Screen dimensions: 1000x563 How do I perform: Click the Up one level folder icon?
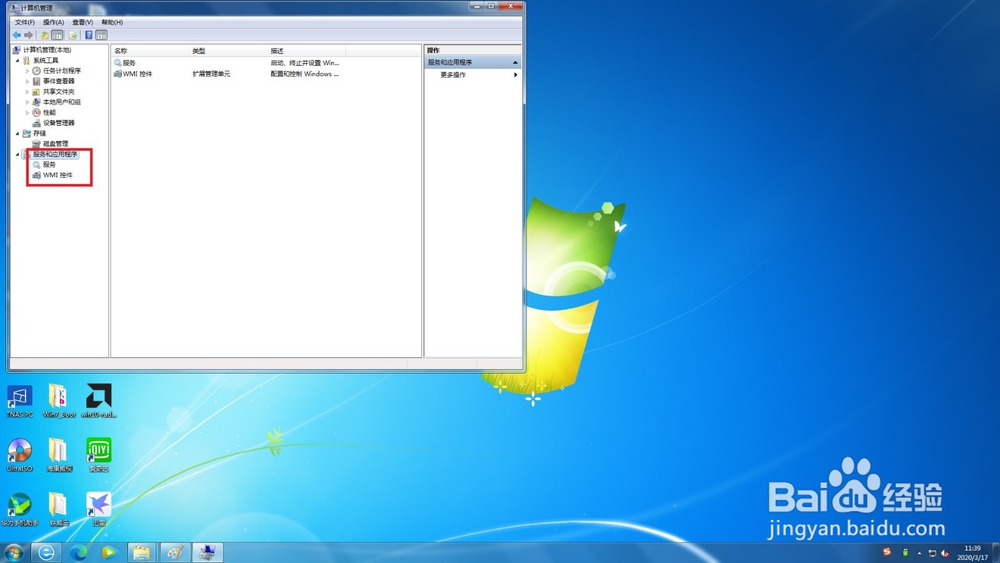tap(45, 35)
